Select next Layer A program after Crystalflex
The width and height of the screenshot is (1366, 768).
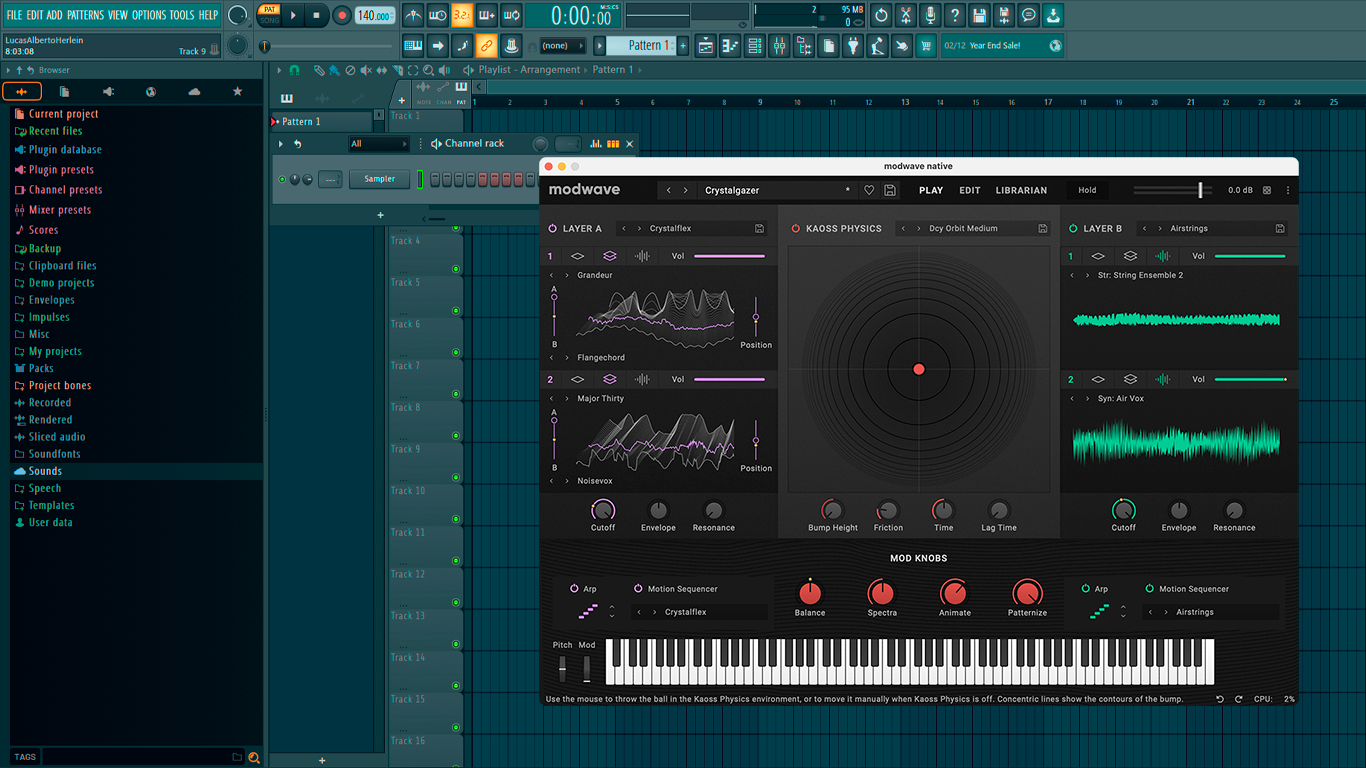(639, 229)
